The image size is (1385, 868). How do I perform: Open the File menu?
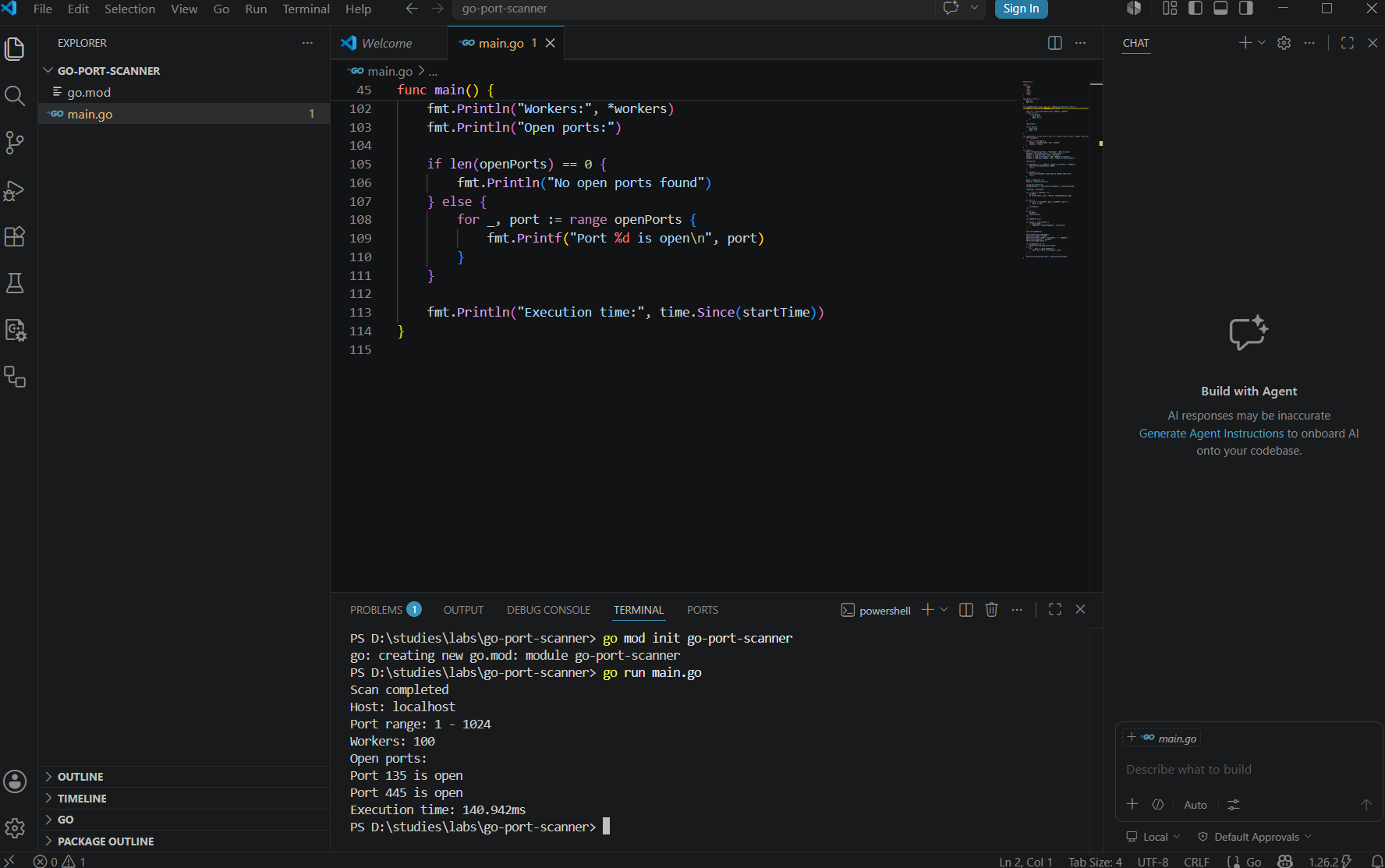(x=43, y=9)
